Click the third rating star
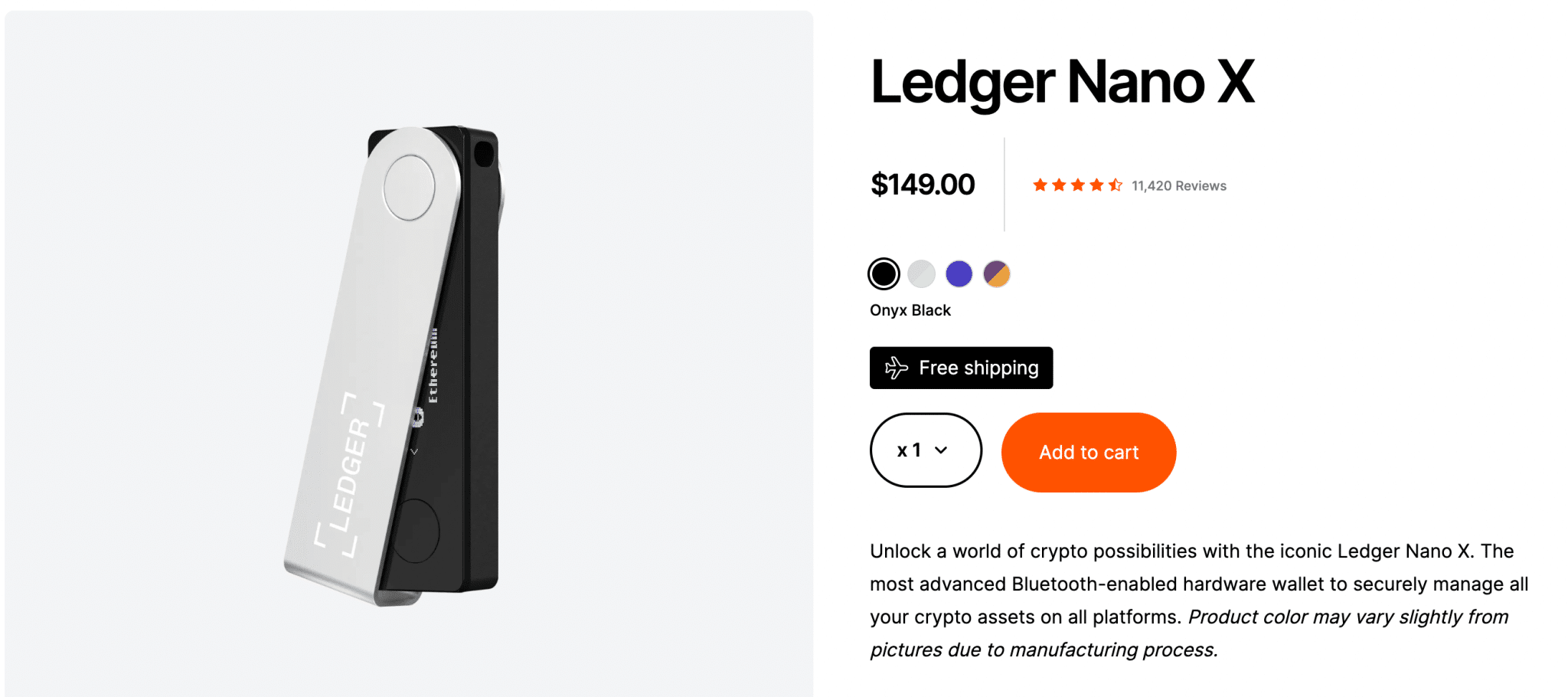The image size is (1568, 697). [1077, 185]
